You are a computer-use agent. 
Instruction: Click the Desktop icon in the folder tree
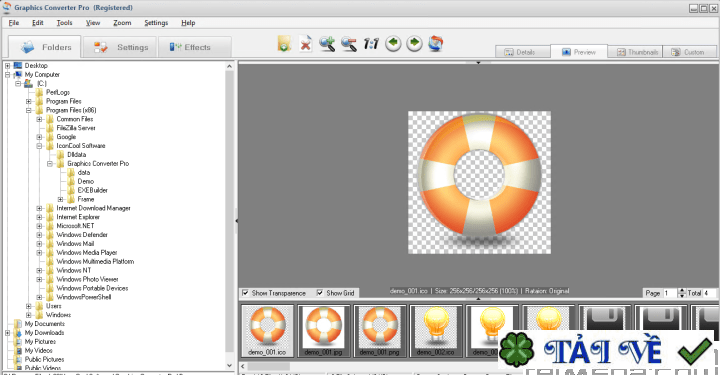[18, 66]
